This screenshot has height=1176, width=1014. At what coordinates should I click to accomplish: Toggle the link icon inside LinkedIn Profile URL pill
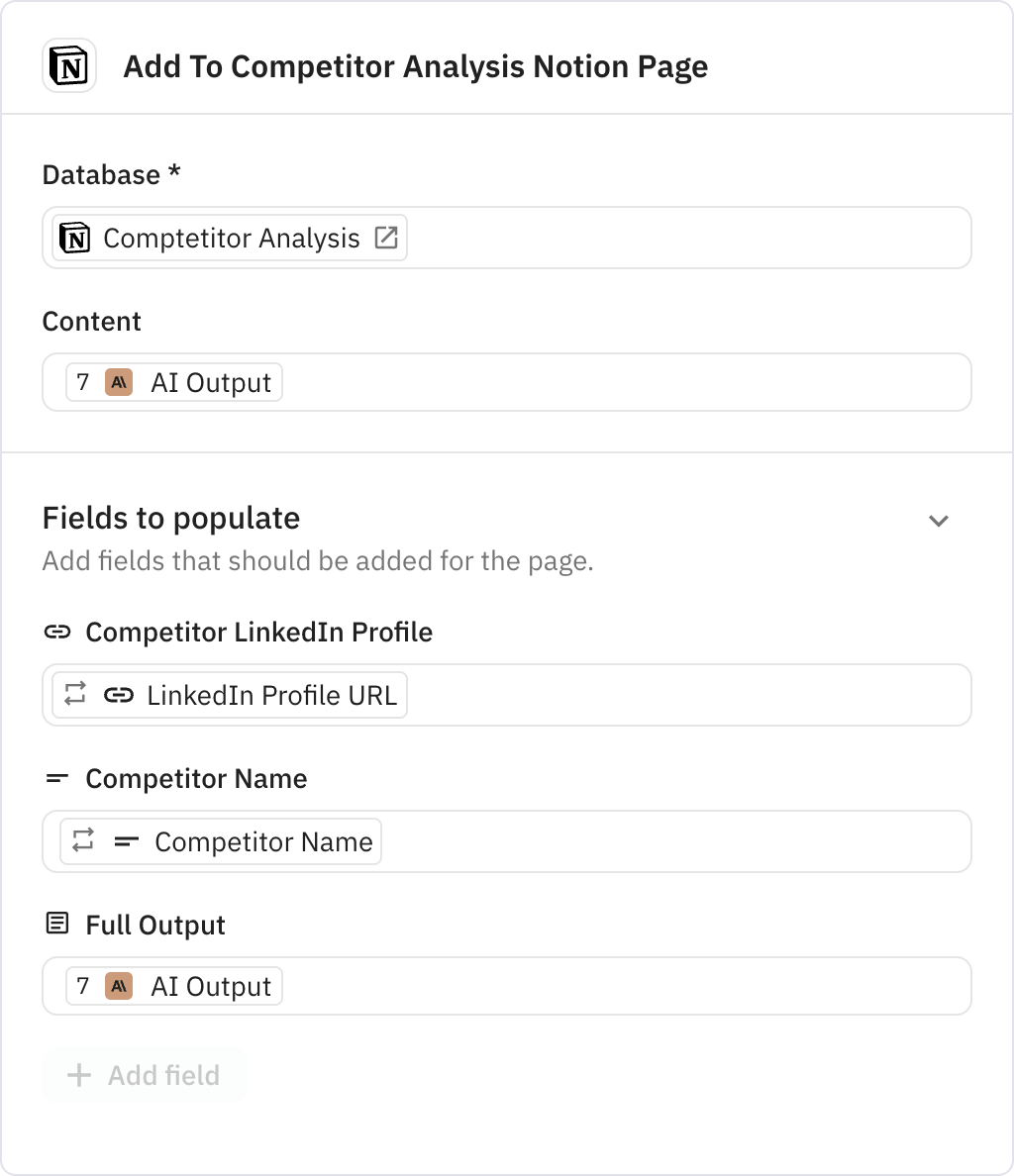pos(119,695)
